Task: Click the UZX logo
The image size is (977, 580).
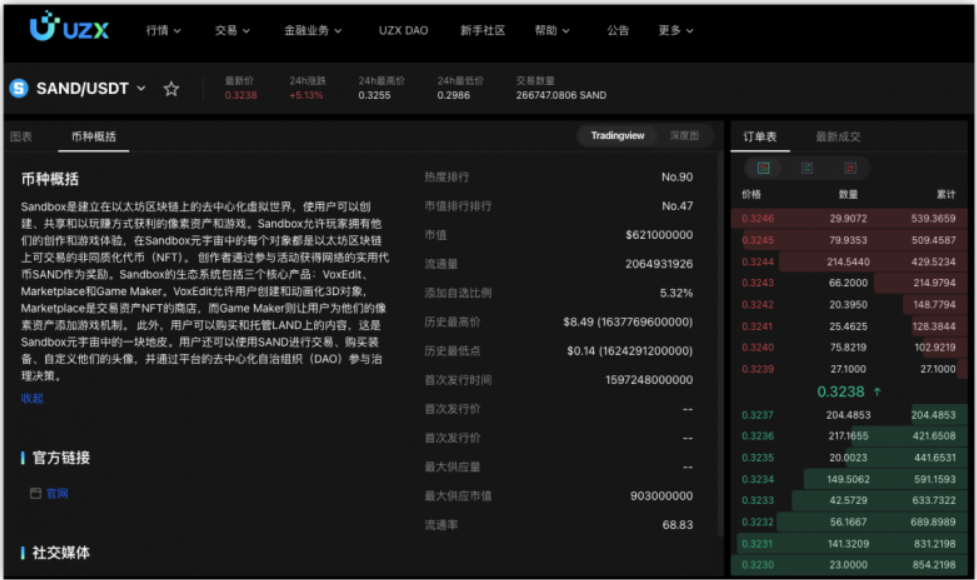Action: tap(69, 27)
